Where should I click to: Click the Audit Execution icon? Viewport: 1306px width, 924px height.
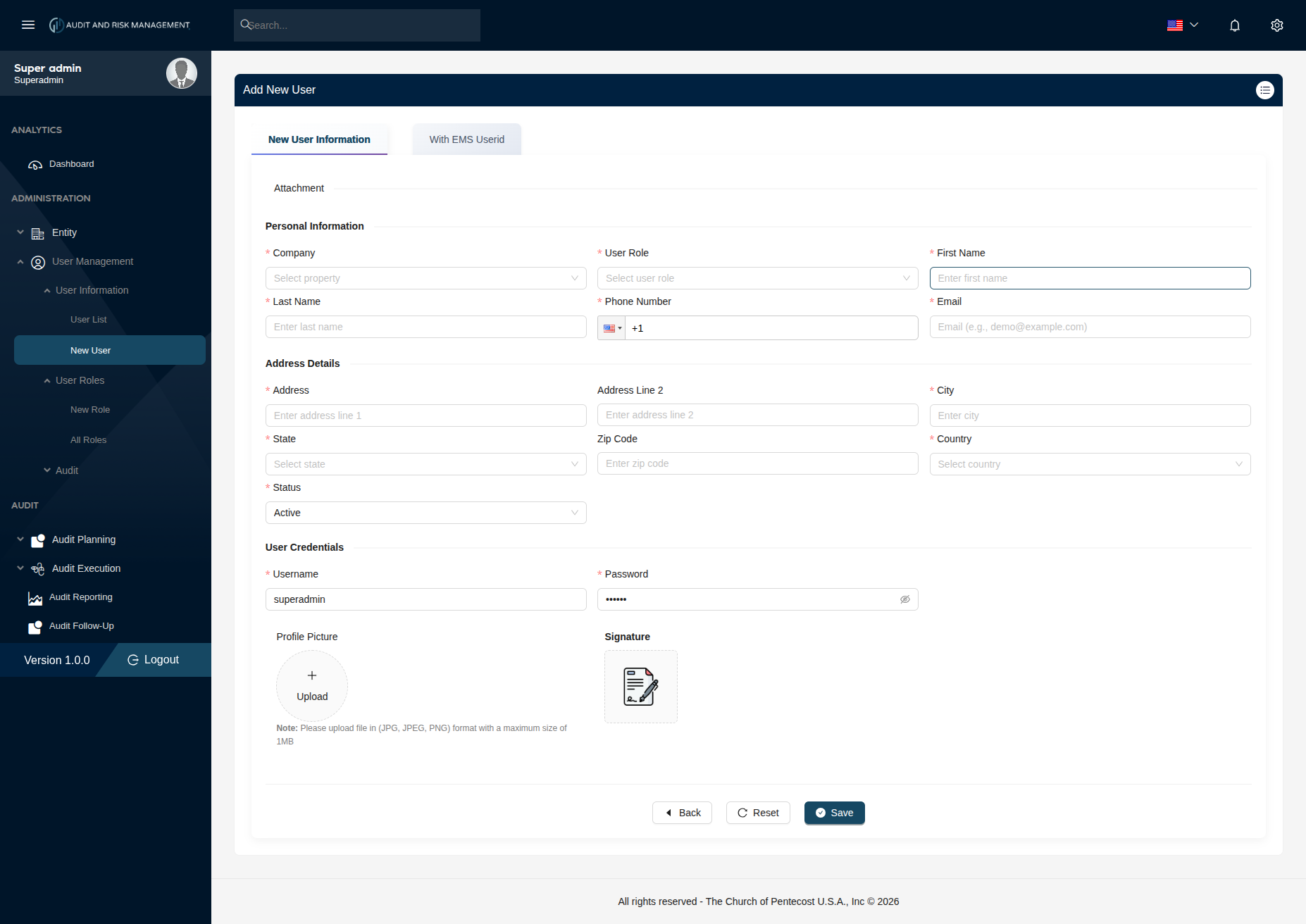(x=38, y=569)
